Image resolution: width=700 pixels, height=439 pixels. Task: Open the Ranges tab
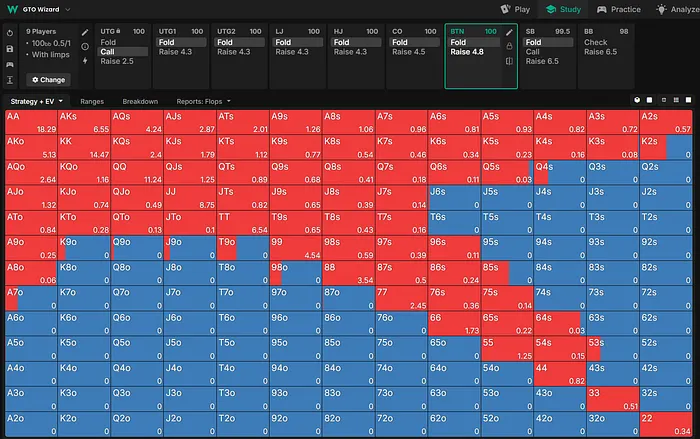(92, 101)
